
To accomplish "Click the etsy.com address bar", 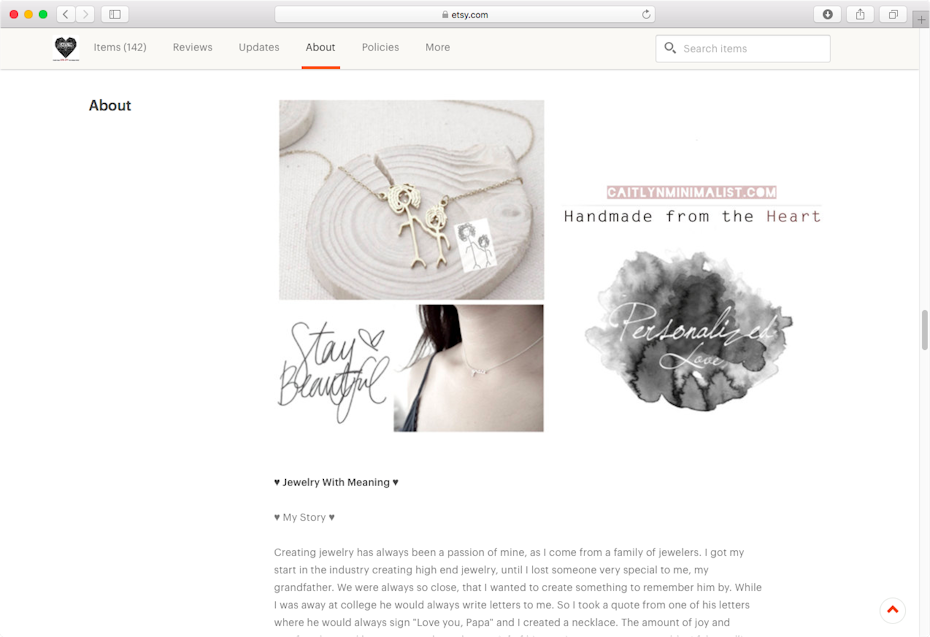I will pyautogui.click(x=465, y=14).
